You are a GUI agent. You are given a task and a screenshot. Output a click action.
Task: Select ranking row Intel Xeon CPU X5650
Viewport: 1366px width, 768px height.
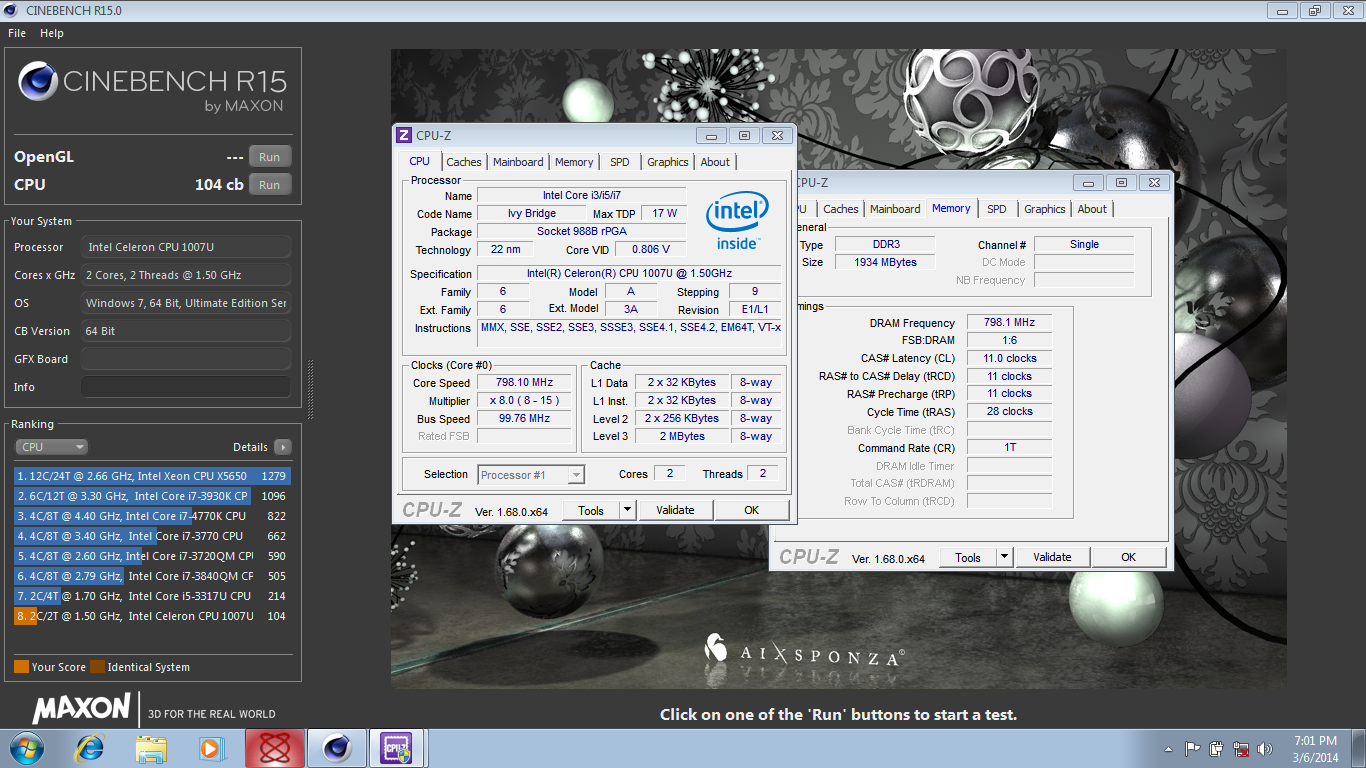tap(152, 476)
